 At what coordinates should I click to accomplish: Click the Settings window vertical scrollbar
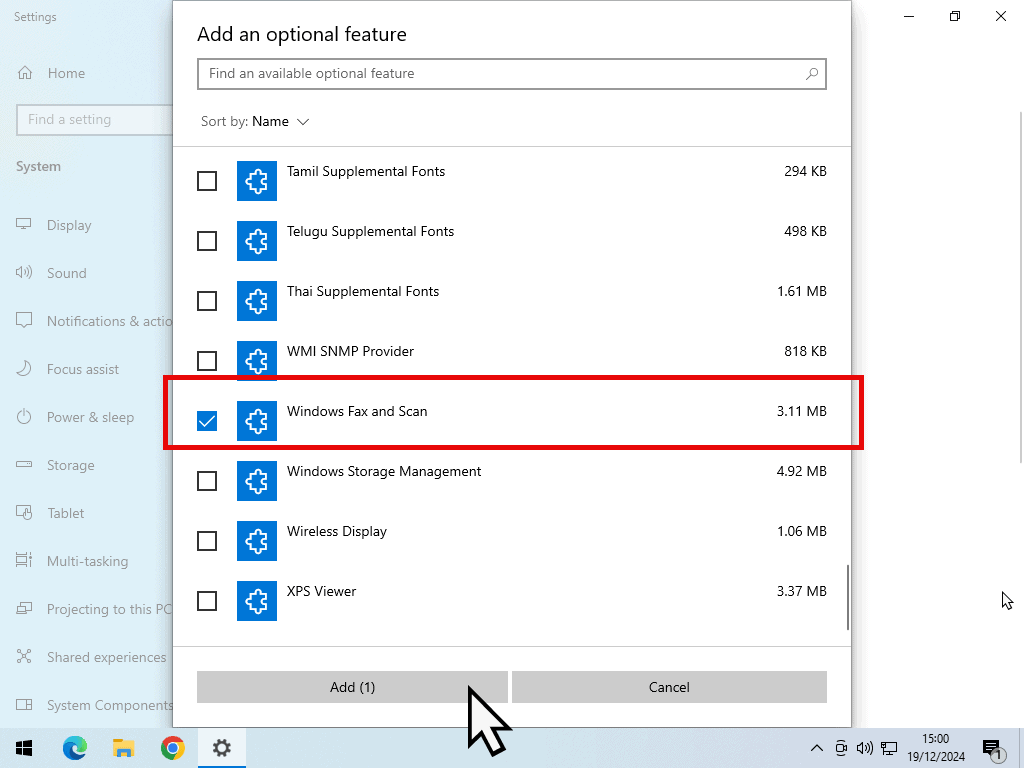pos(1021,287)
